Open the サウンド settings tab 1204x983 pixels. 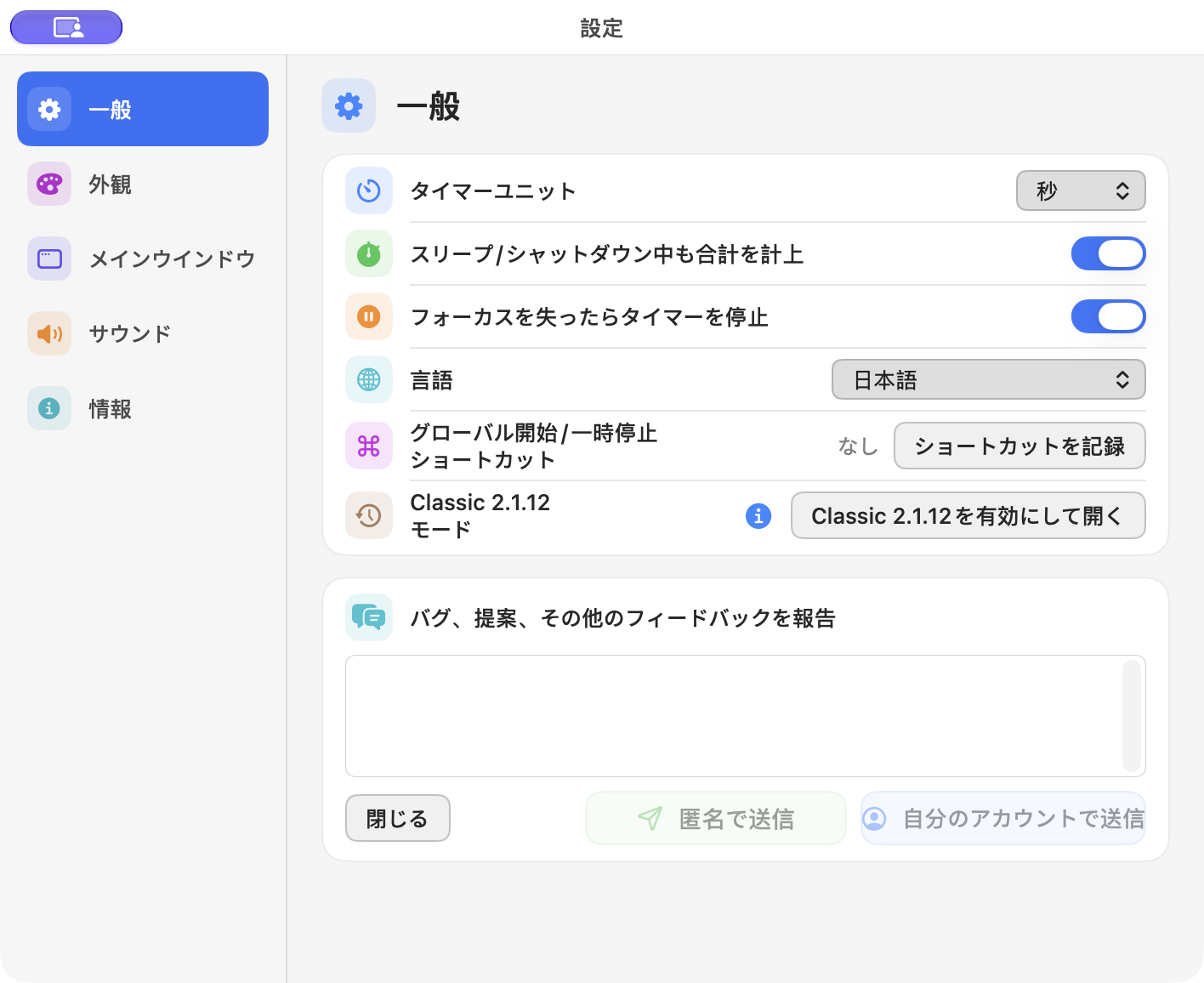click(x=143, y=333)
